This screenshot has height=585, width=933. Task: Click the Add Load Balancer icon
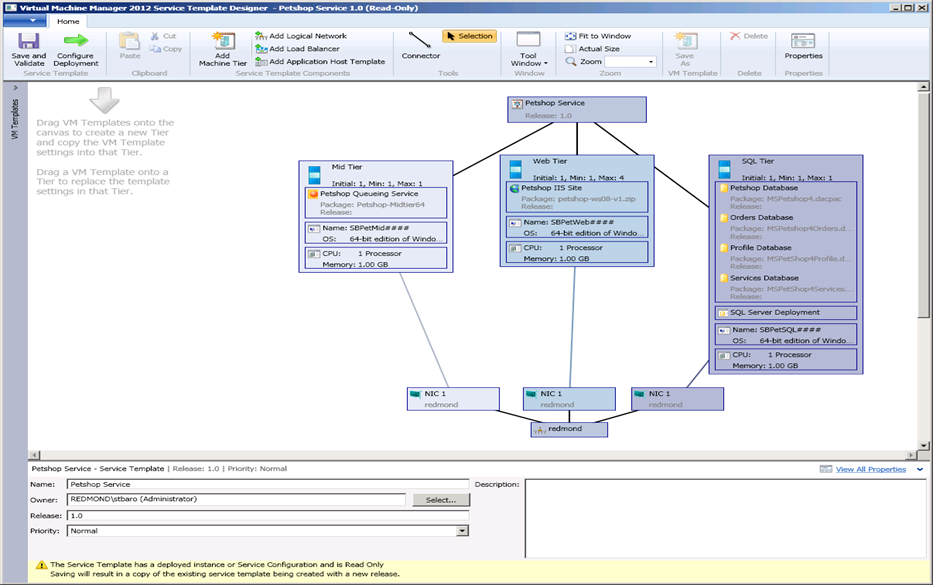click(261, 49)
